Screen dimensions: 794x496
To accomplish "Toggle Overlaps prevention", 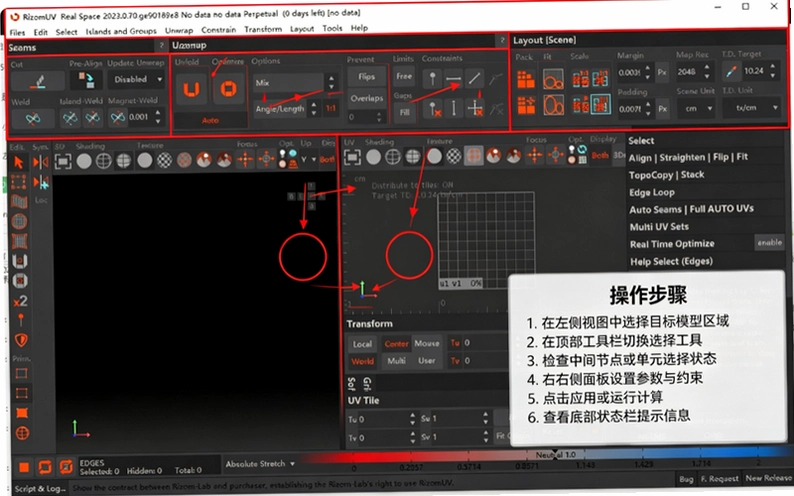I will [x=366, y=99].
